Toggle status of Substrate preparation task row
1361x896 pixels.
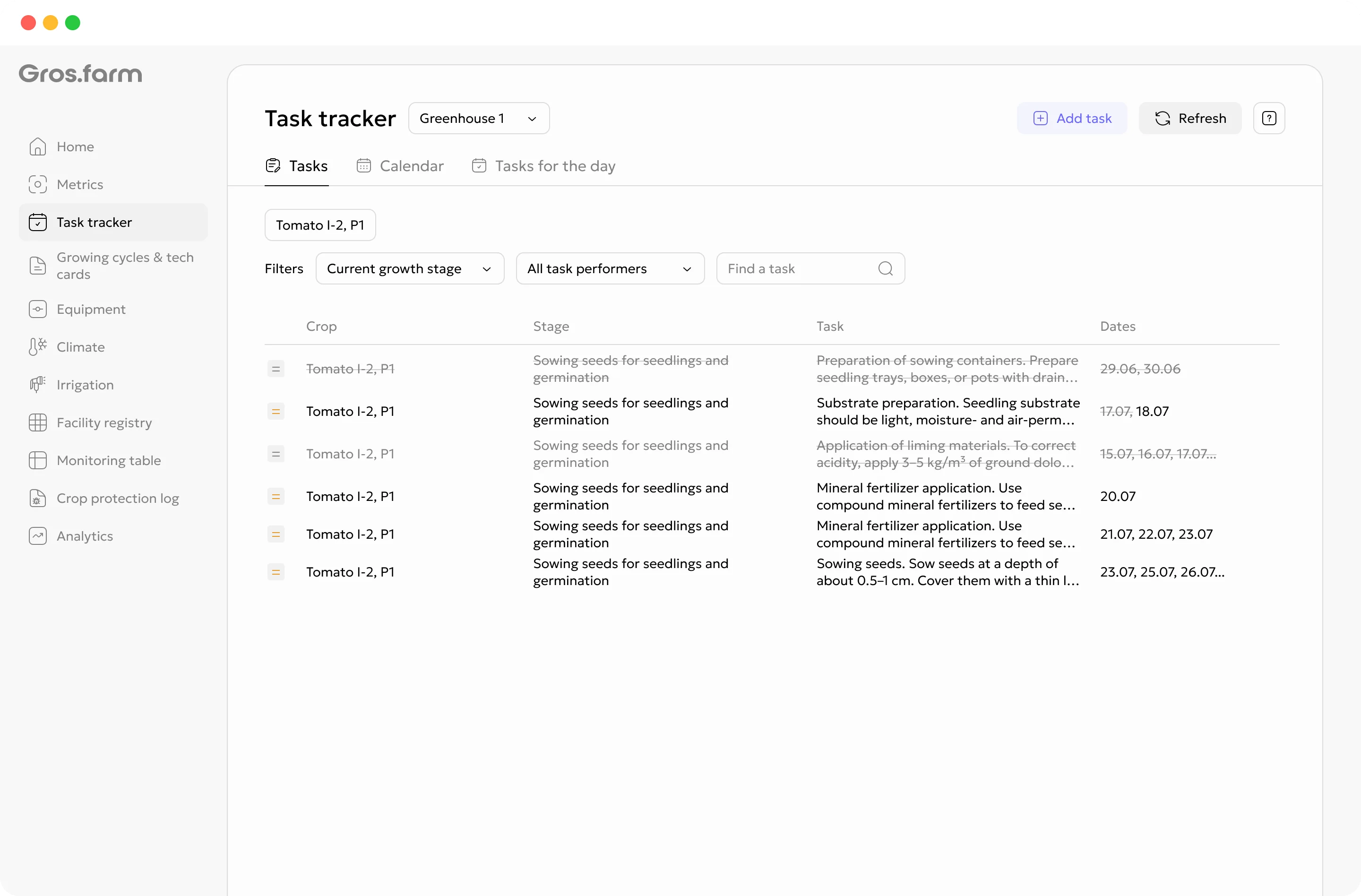point(276,411)
